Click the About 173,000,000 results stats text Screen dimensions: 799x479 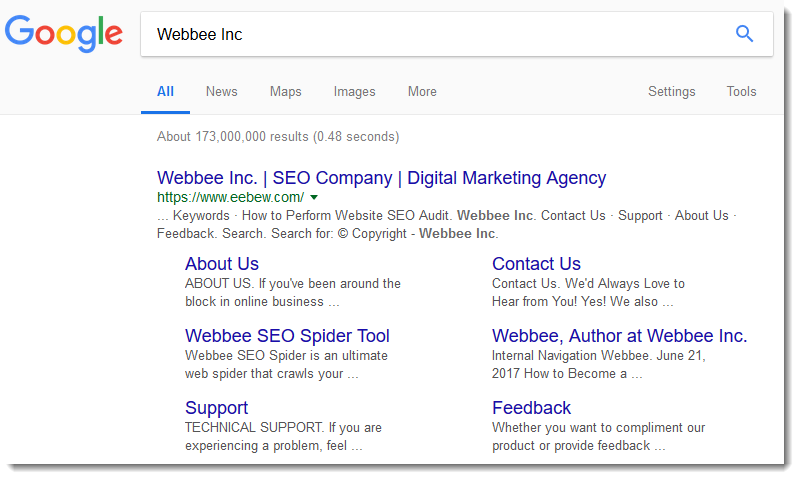278,137
